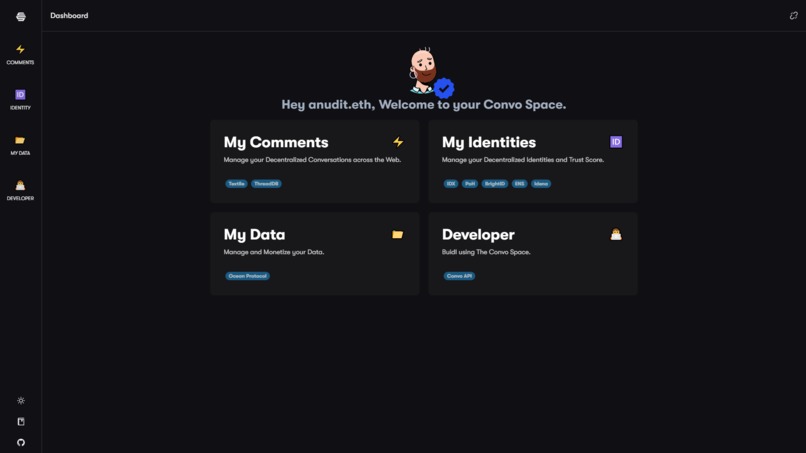806x453 pixels.
Task: Open My Data from the left sidebar
Action: pyautogui.click(x=20, y=145)
